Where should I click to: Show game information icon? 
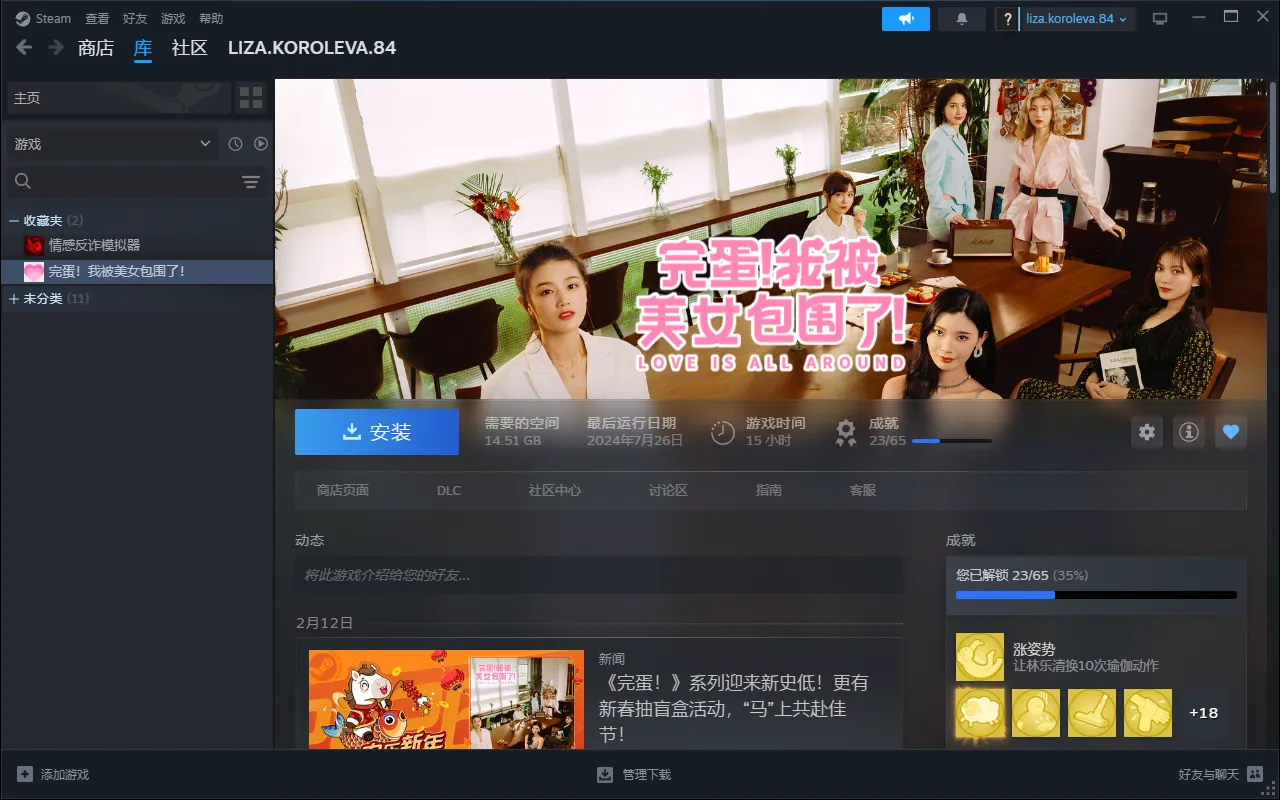click(x=1188, y=432)
